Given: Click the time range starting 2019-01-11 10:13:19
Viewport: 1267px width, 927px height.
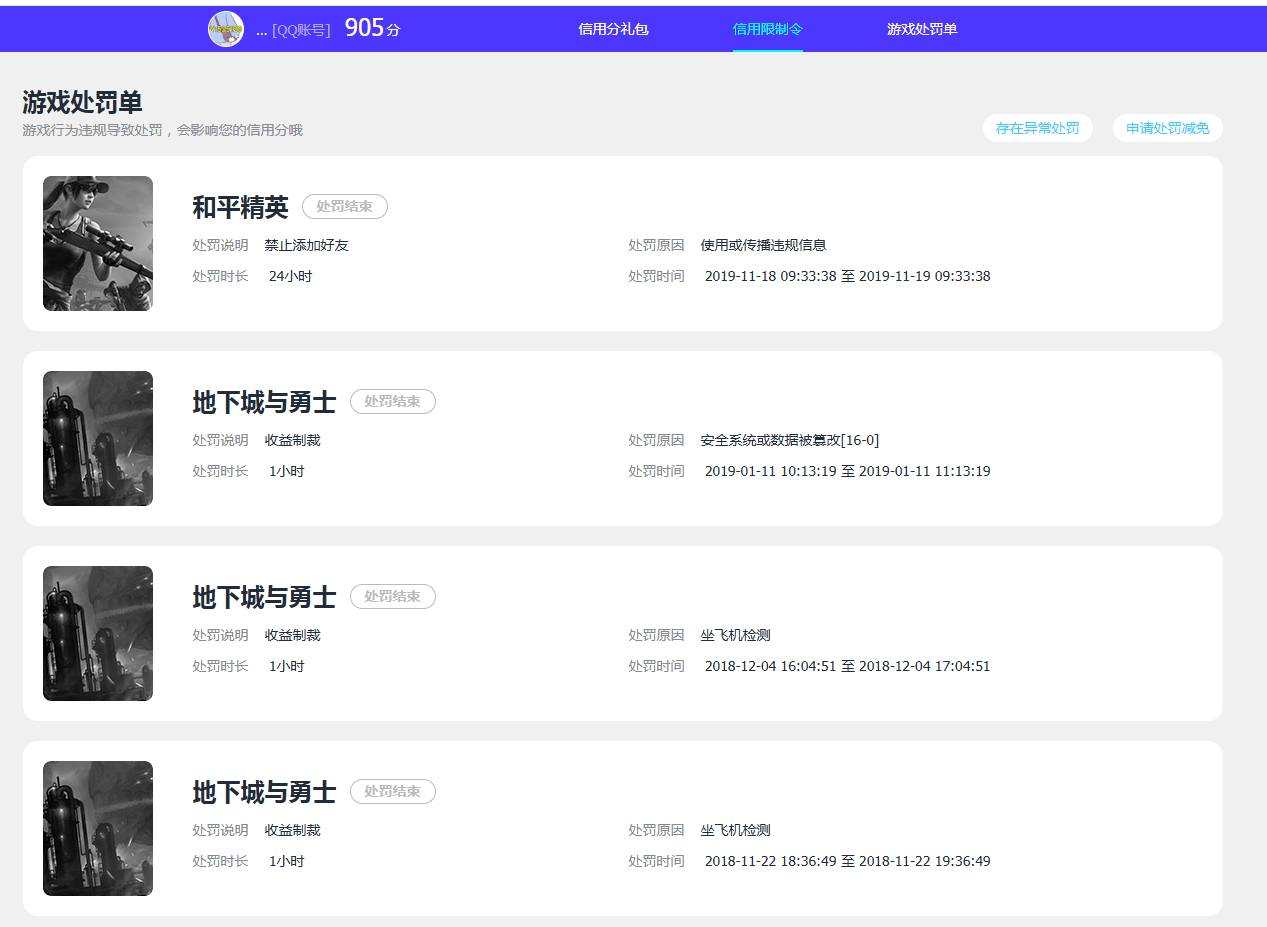Looking at the screenshot, I should coord(847,471).
